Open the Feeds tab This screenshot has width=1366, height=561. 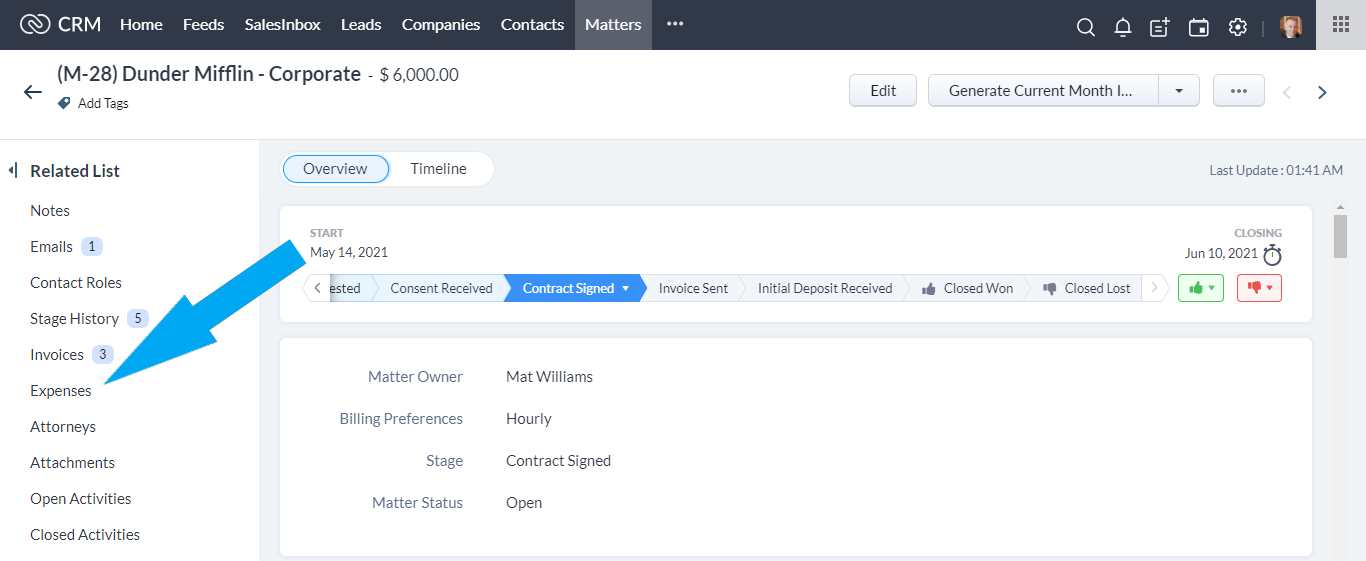click(x=203, y=24)
